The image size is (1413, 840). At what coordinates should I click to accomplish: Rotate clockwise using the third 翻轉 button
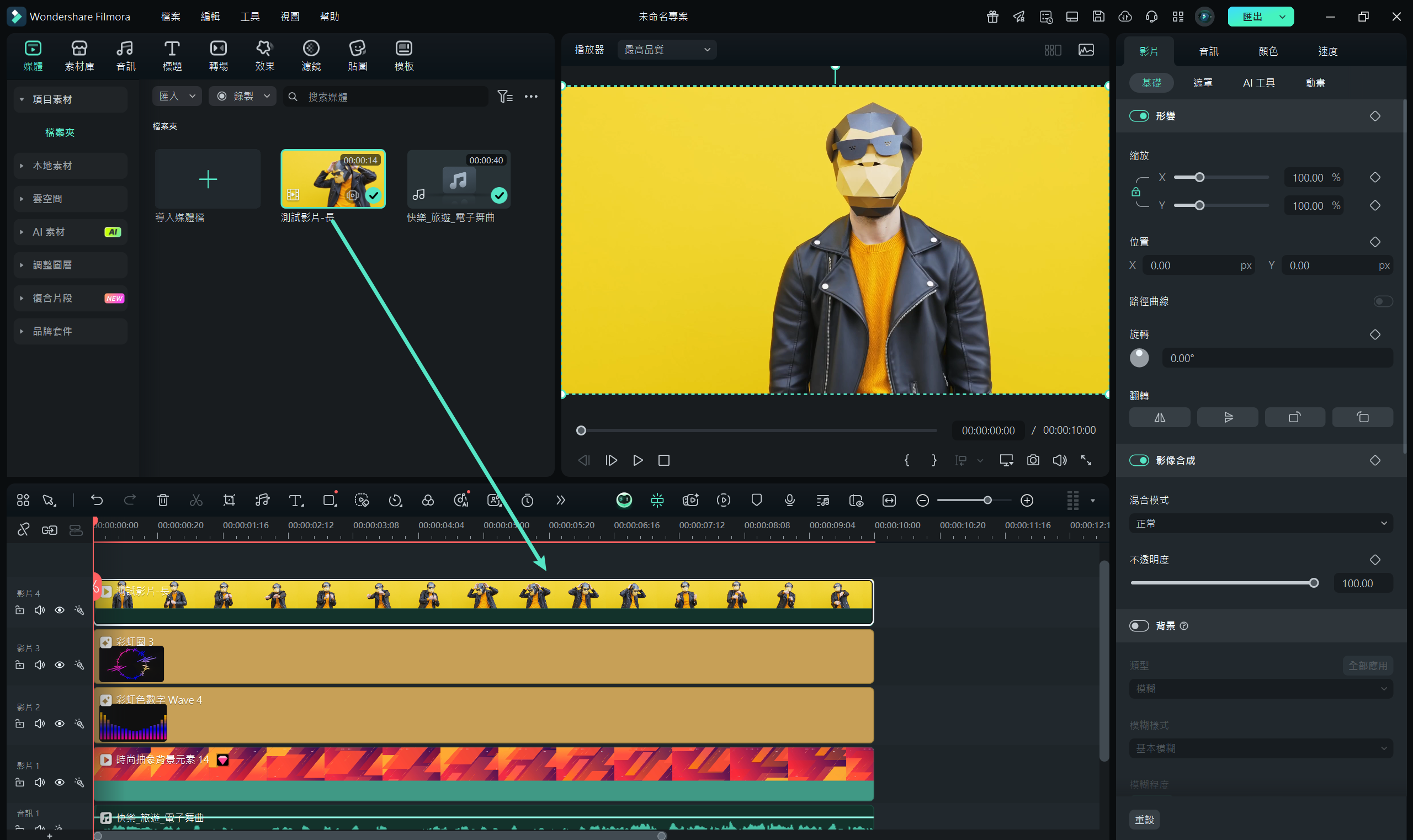point(1295,417)
